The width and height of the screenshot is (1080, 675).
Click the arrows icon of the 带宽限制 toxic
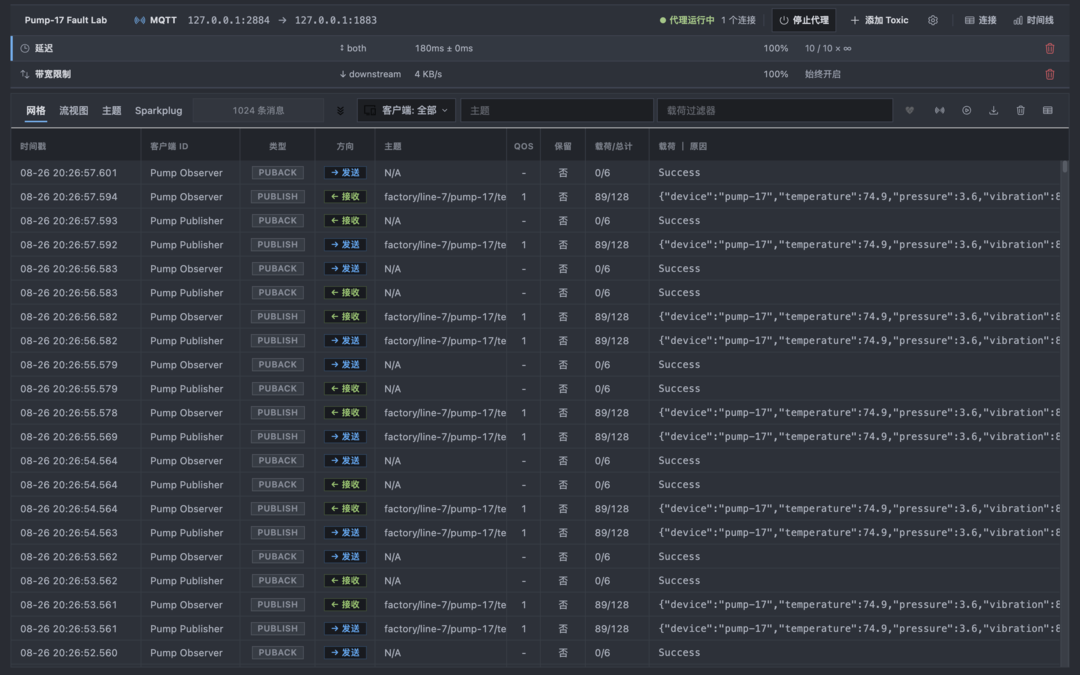(x=25, y=74)
